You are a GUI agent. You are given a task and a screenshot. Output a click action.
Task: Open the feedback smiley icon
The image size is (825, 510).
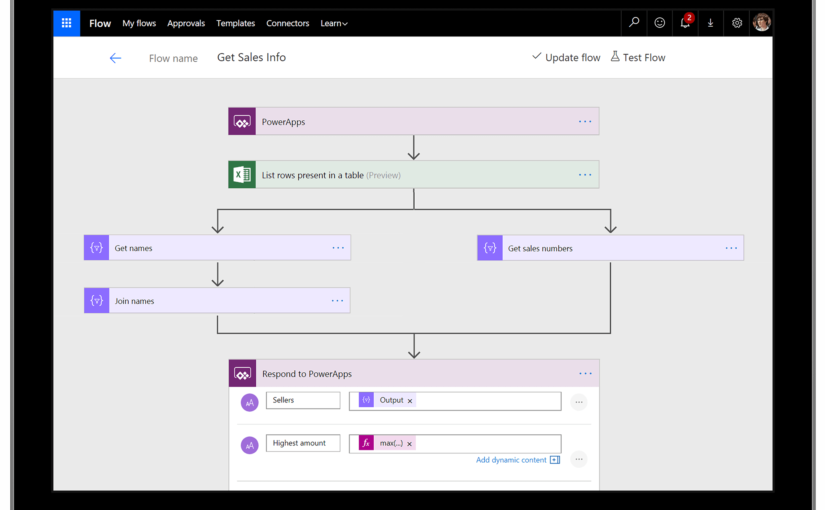659,23
